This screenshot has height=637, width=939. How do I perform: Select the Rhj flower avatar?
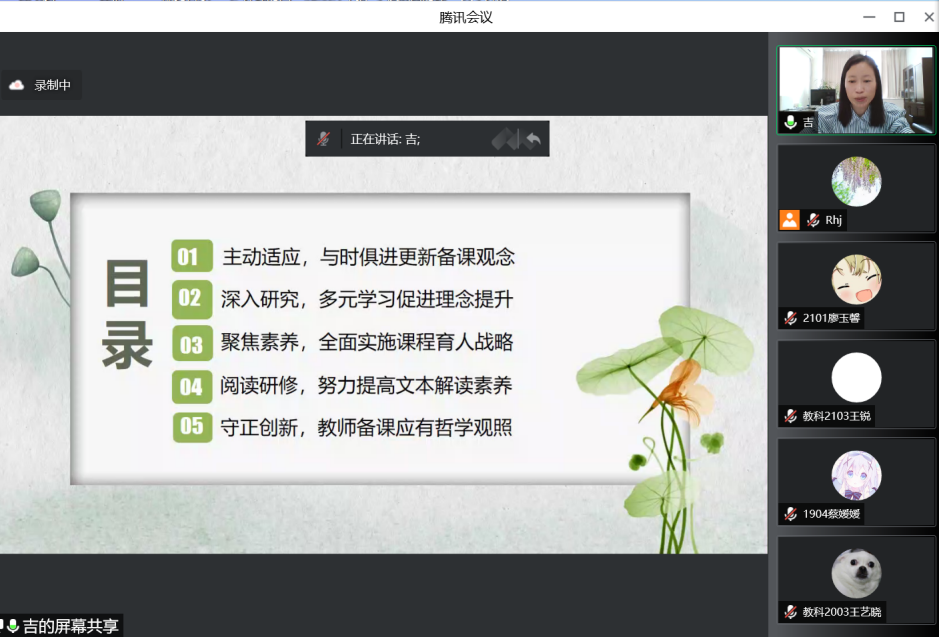[856, 182]
